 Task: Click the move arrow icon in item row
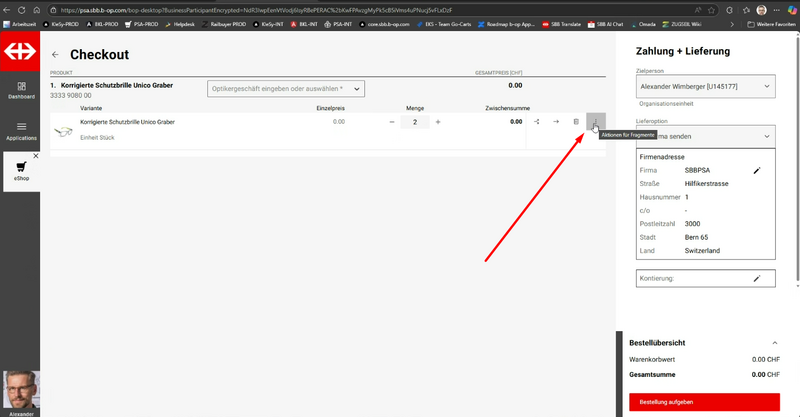click(x=556, y=122)
